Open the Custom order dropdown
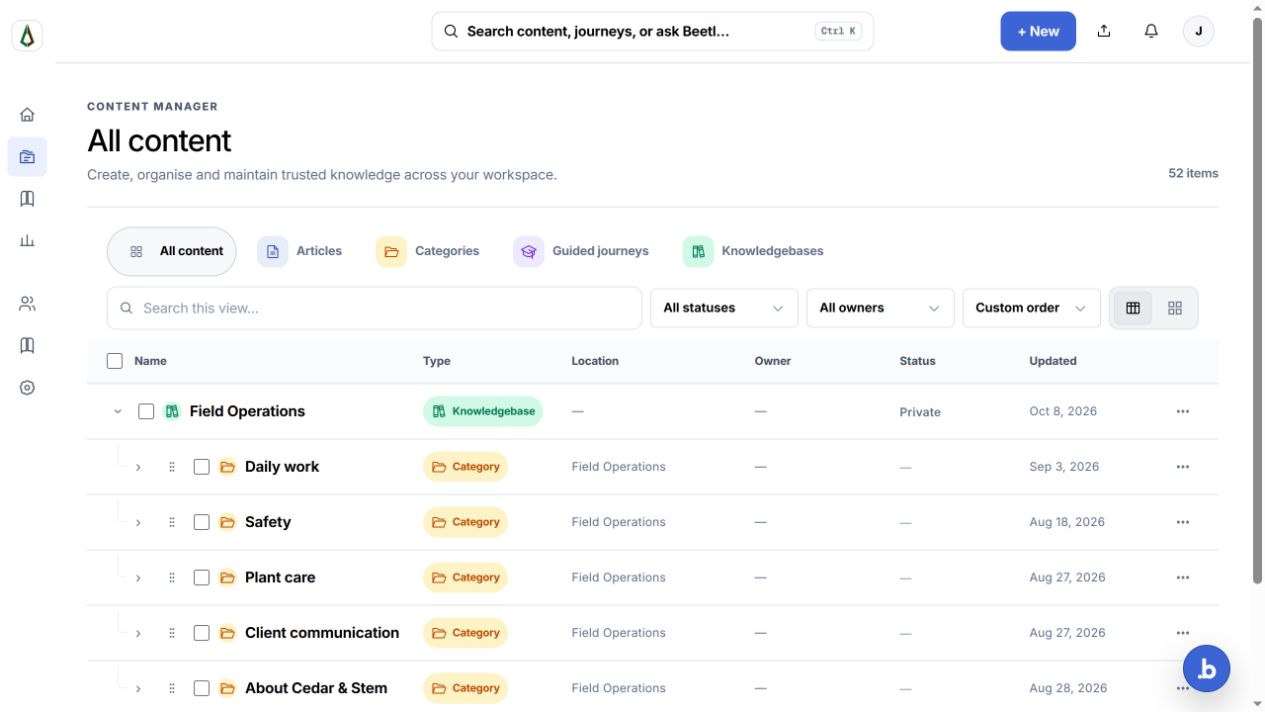Image resolution: width=1265 pixels, height=712 pixels. click(1031, 308)
